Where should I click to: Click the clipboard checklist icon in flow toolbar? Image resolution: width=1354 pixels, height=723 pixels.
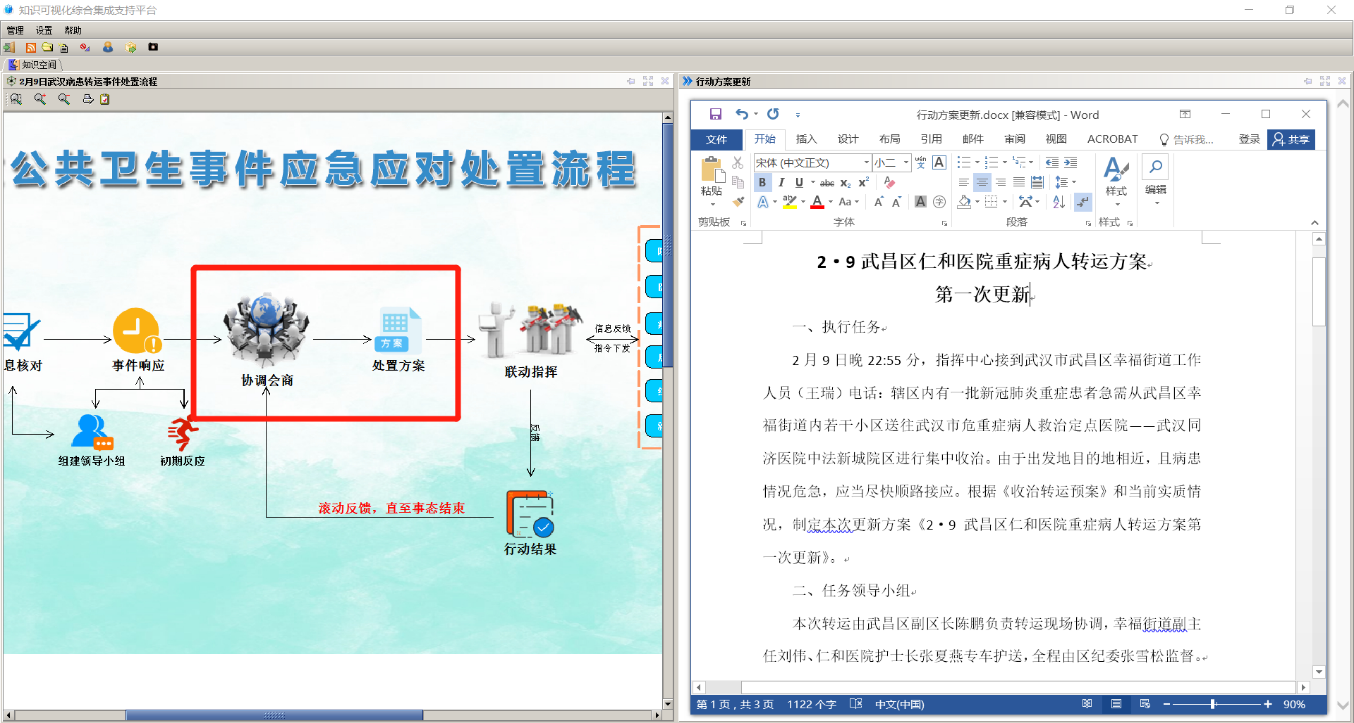104,99
